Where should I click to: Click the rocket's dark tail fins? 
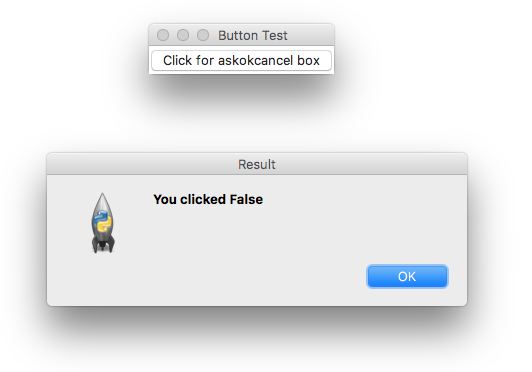(103, 245)
